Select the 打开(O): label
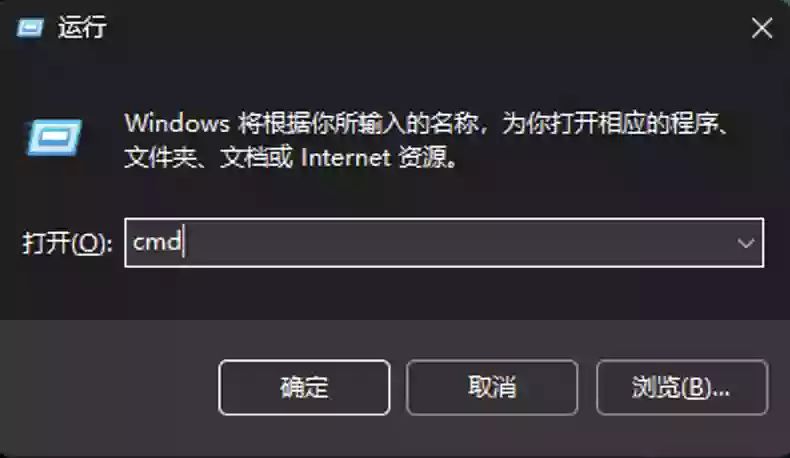The height and width of the screenshot is (458, 790). (x=67, y=243)
